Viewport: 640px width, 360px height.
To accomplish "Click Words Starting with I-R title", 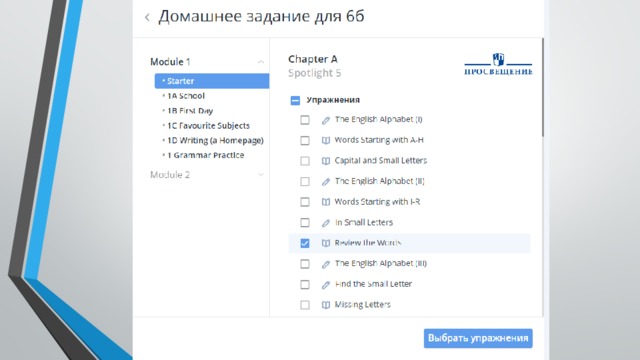I will click(x=377, y=202).
